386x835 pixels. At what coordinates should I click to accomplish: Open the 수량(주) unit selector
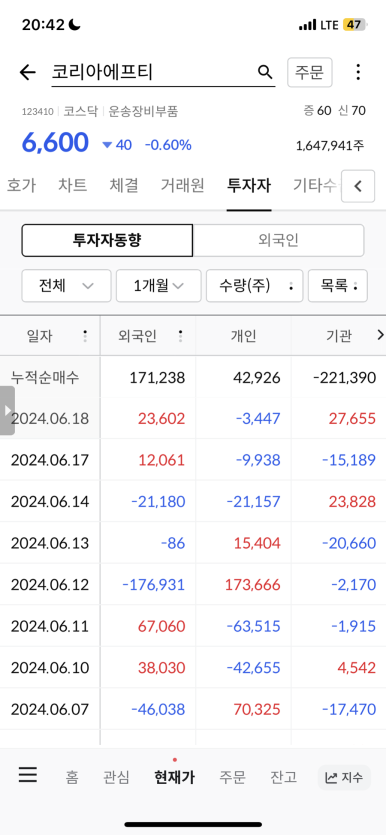click(x=254, y=286)
